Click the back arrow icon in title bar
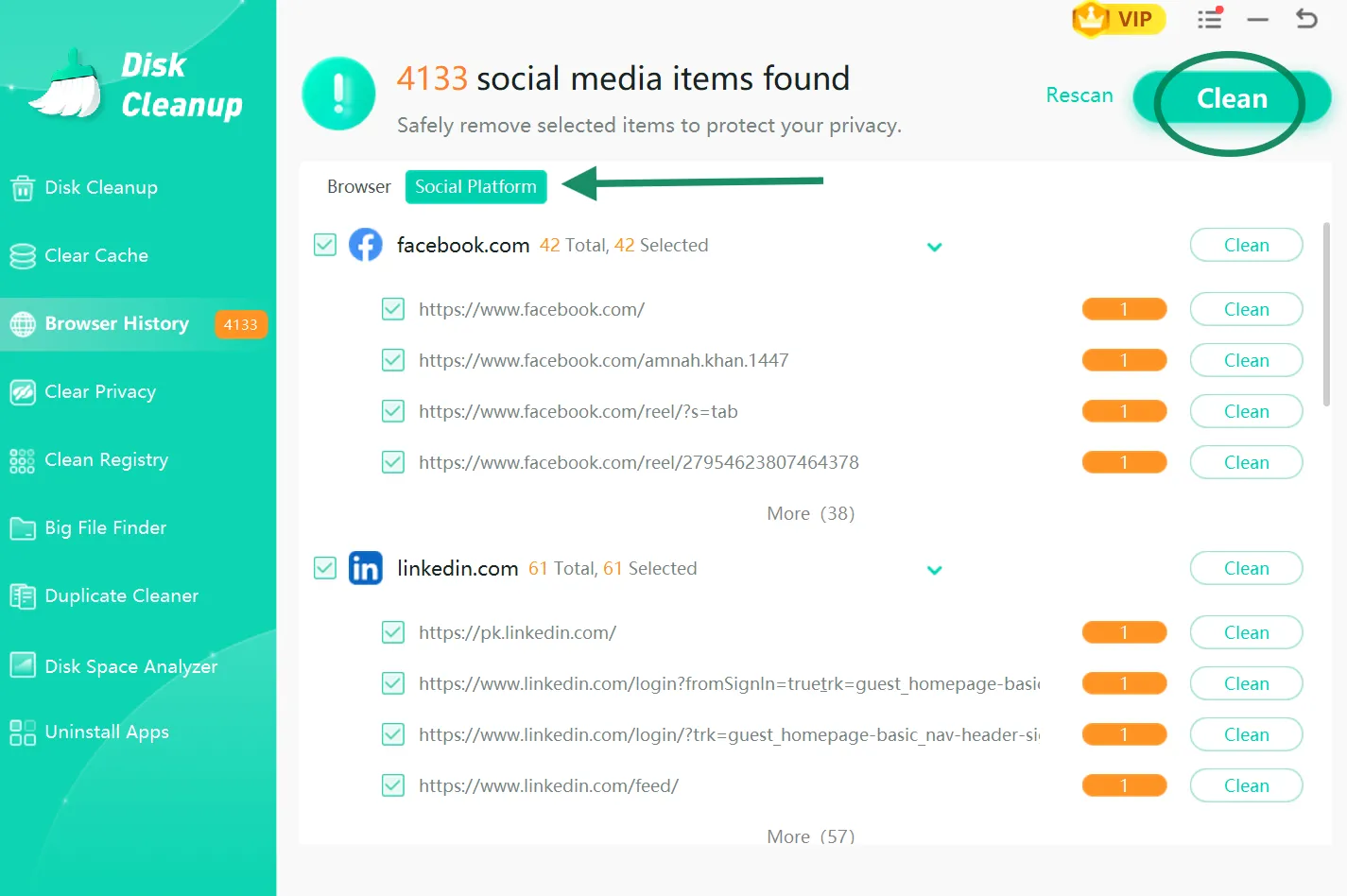The width and height of the screenshot is (1347, 896). click(x=1306, y=18)
